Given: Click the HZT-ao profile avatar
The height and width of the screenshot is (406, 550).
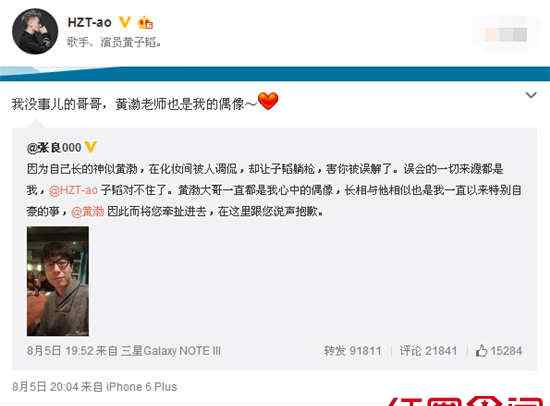Looking at the screenshot, I should pos(35,32).
